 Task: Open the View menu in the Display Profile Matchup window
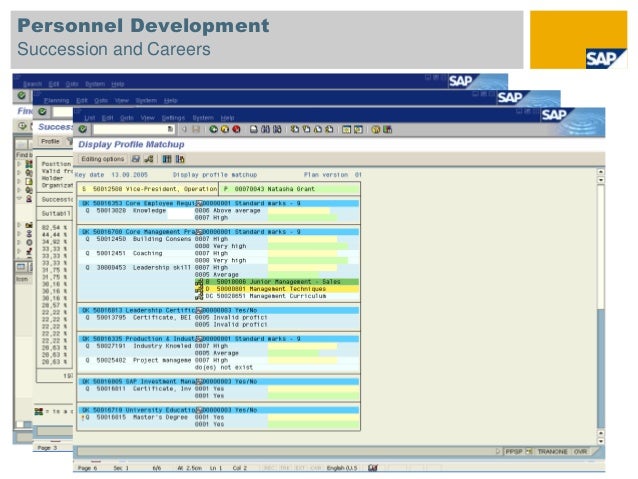(x=147, y=118)
